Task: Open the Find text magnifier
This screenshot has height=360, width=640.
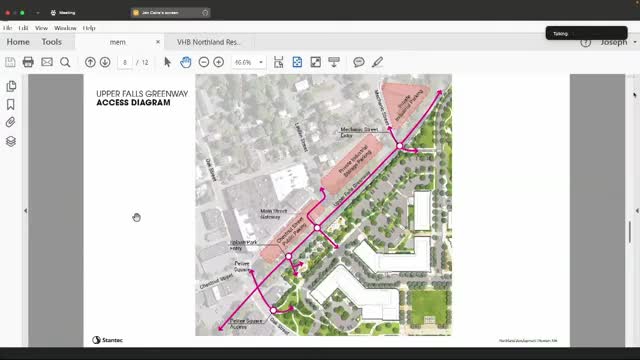Action: coord(65,62)
